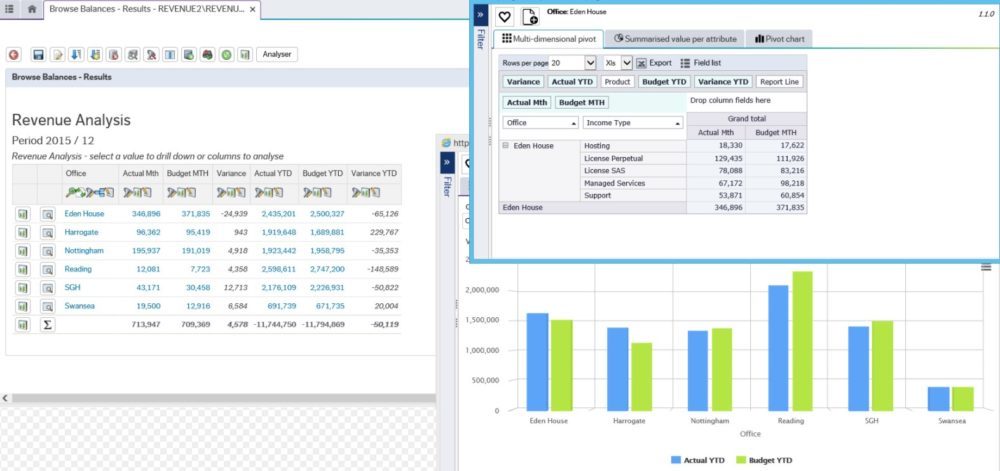This screenshot has height=471, width=1000.
Task: Click the Analyser button
Action: (x=277, y=55)
